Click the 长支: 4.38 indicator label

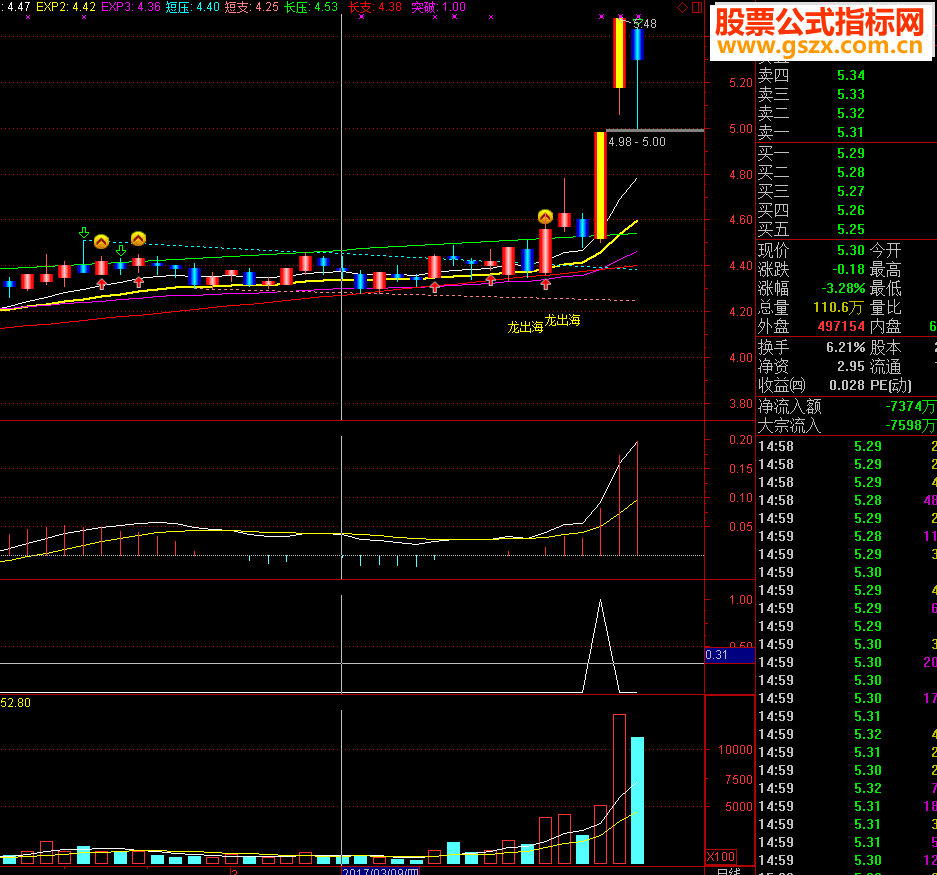click(x=375, y=7)
